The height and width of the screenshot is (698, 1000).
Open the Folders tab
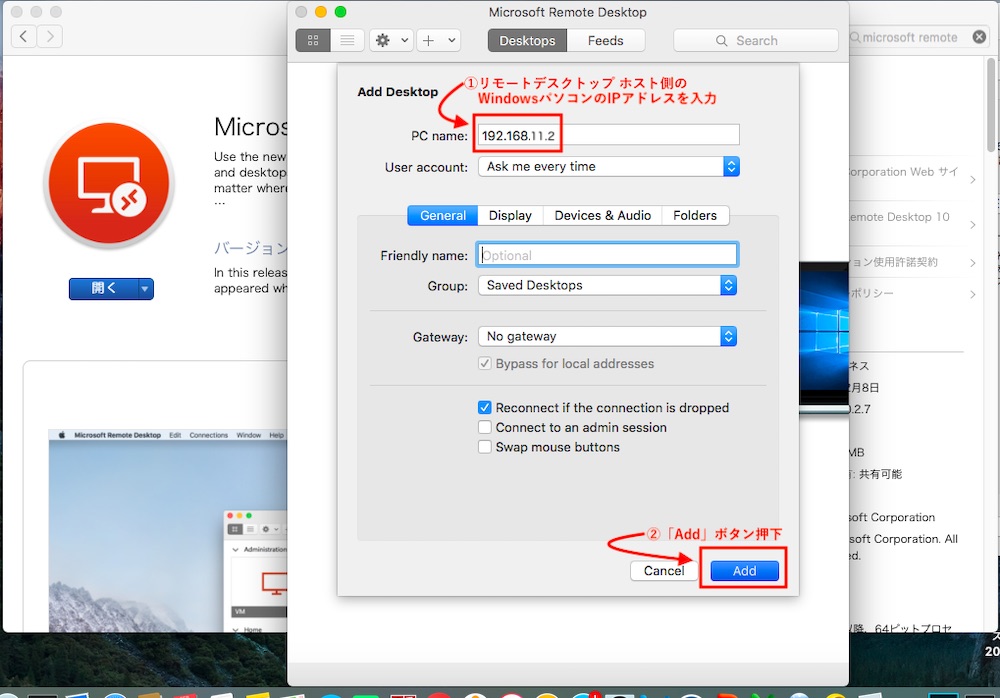coord(695,216)
